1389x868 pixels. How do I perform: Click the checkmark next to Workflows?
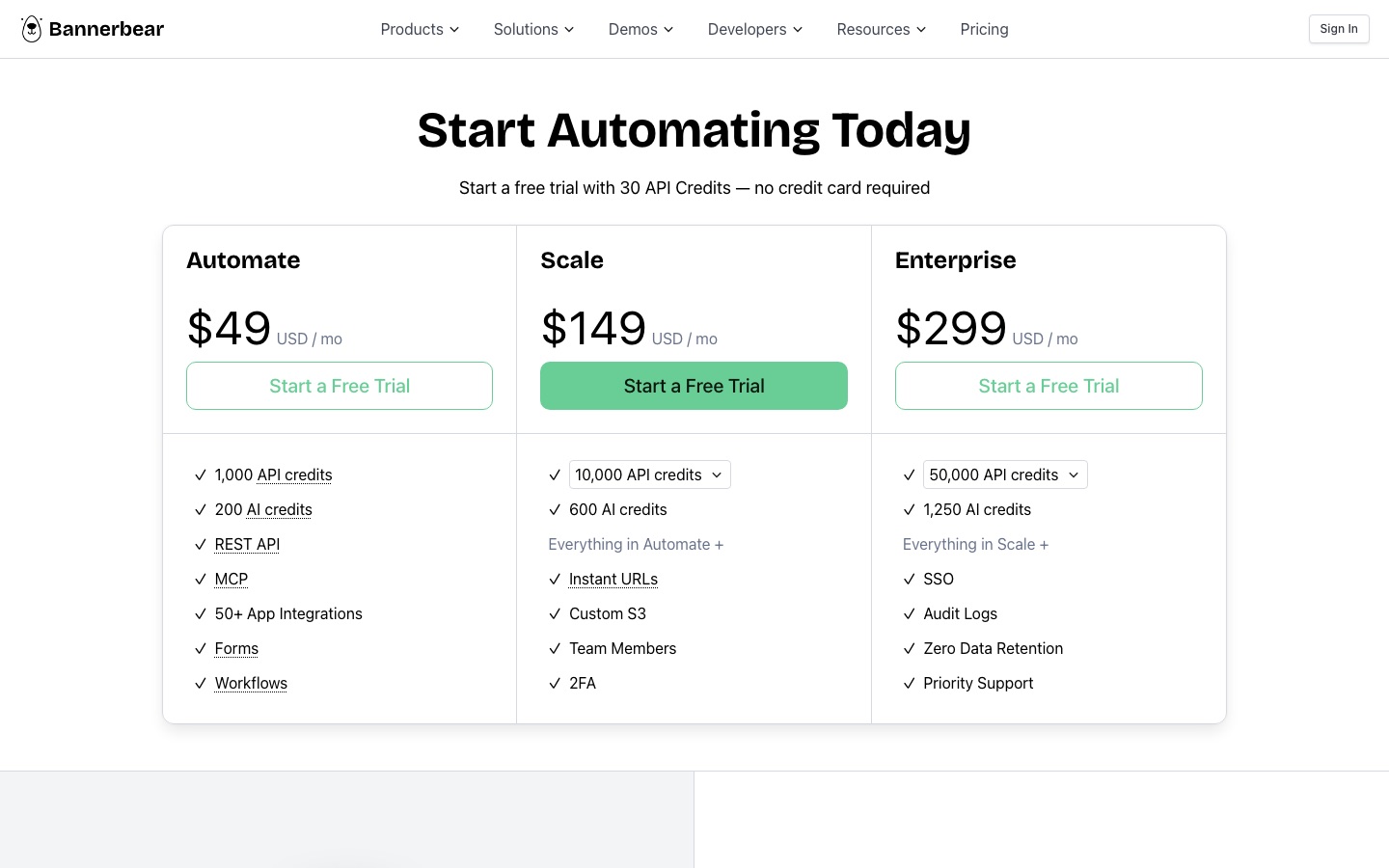[201, 683]
